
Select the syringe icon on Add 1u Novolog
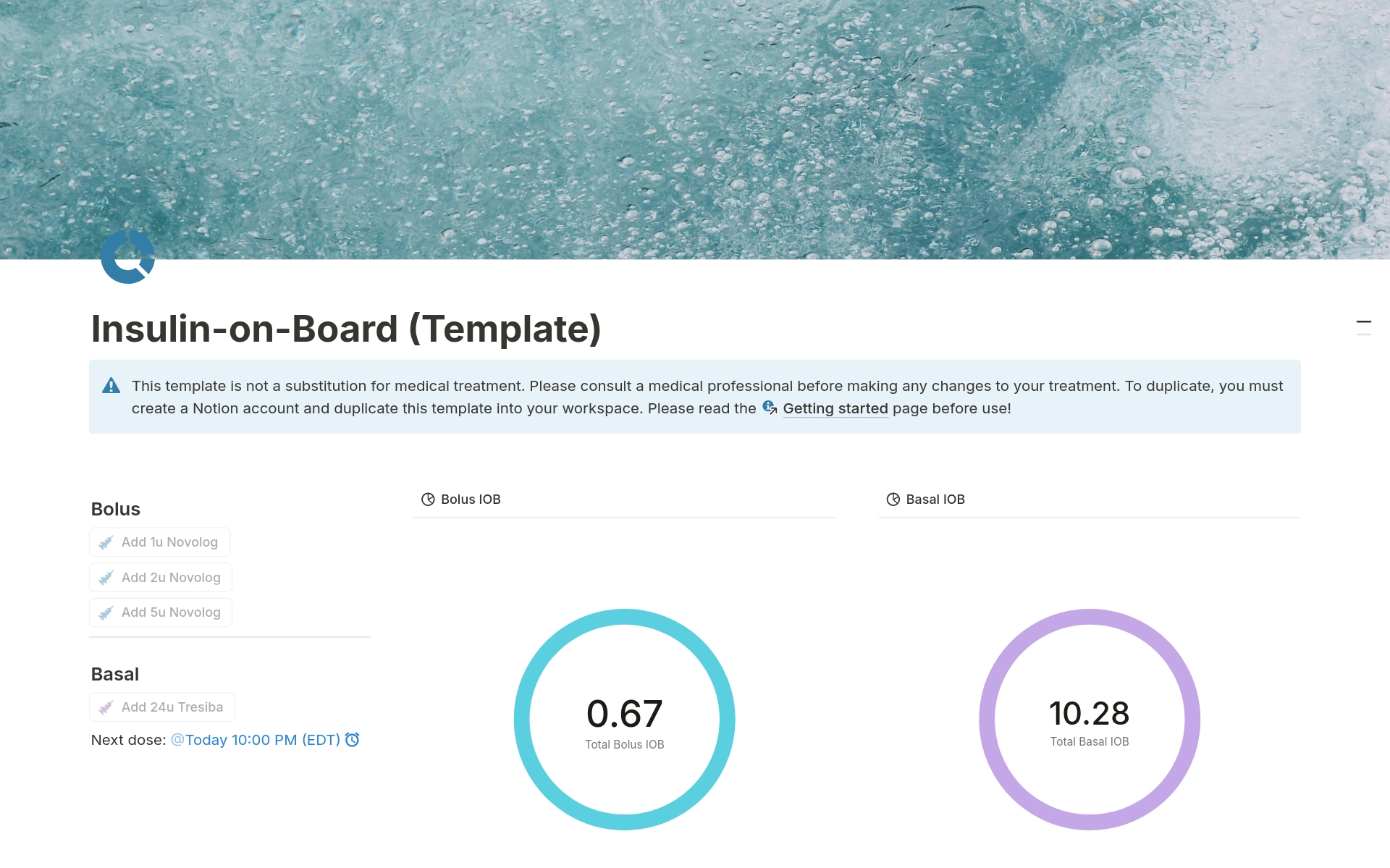[106, 542]
